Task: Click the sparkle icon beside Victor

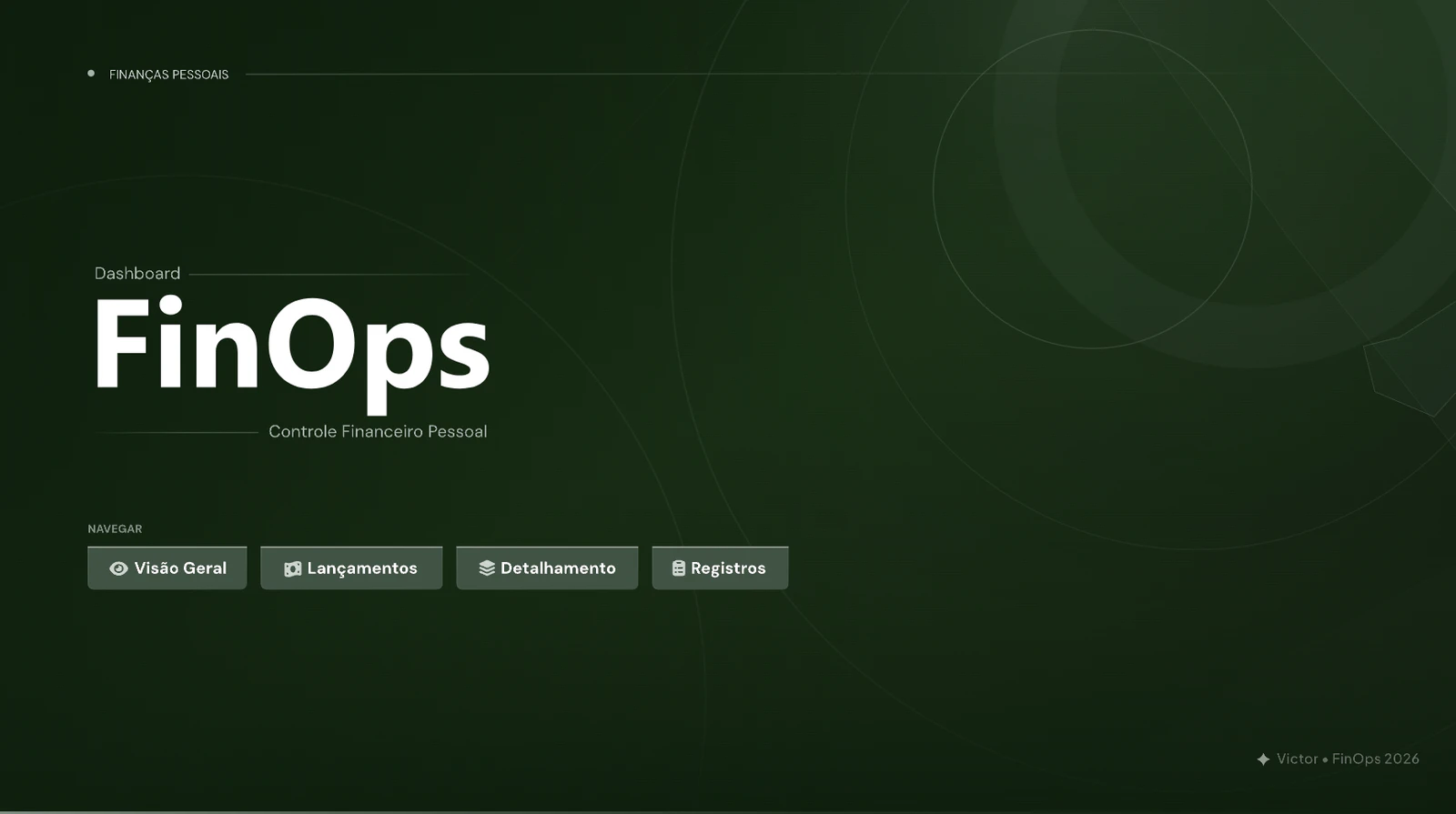Action: click(x=1263, y=759)
